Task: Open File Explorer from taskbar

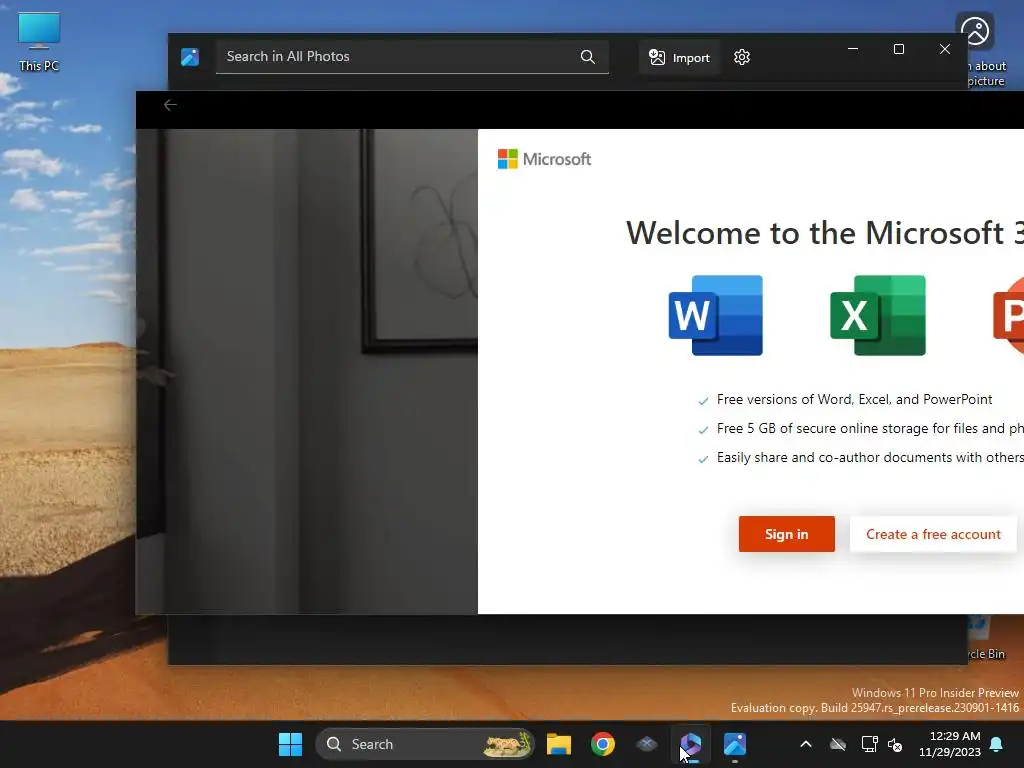Action: (x=559, y=744)
